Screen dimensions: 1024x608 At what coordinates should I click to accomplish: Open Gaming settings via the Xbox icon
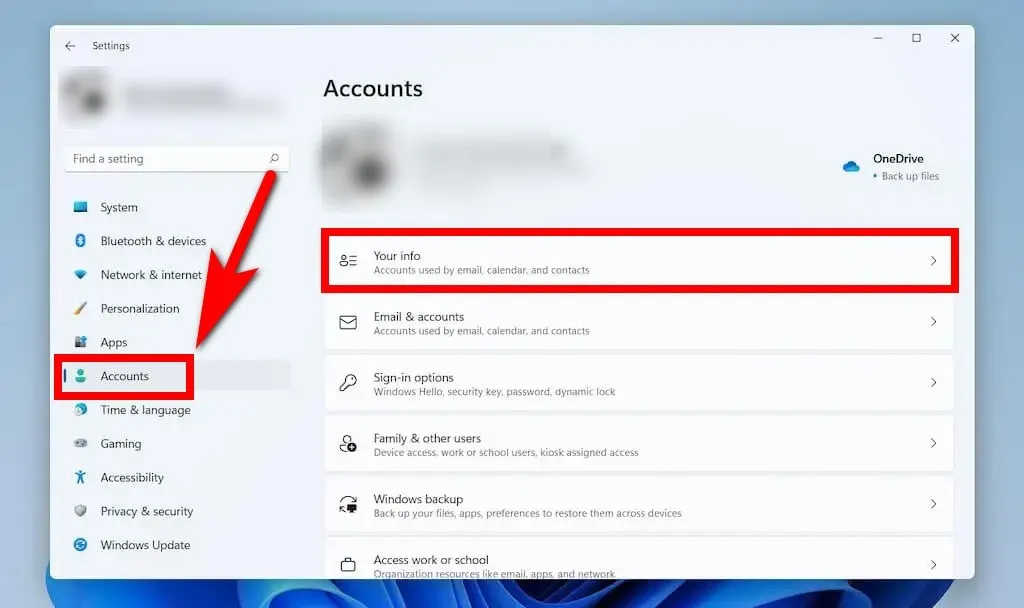81,443
